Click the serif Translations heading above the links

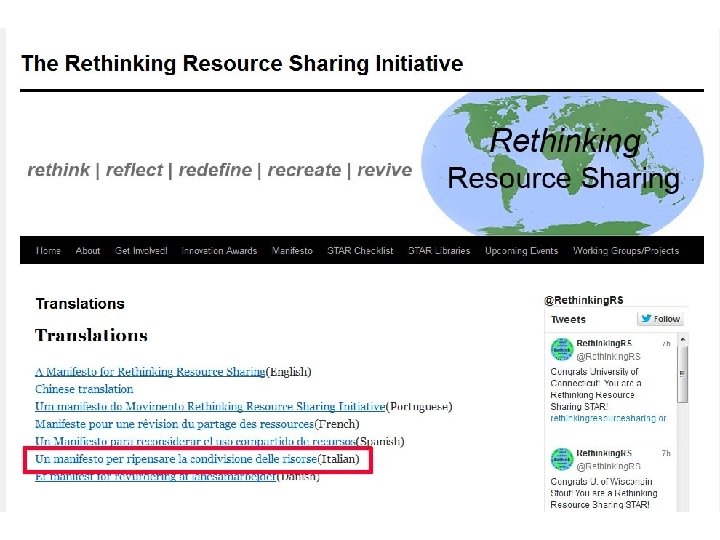[x=91, y=335]
